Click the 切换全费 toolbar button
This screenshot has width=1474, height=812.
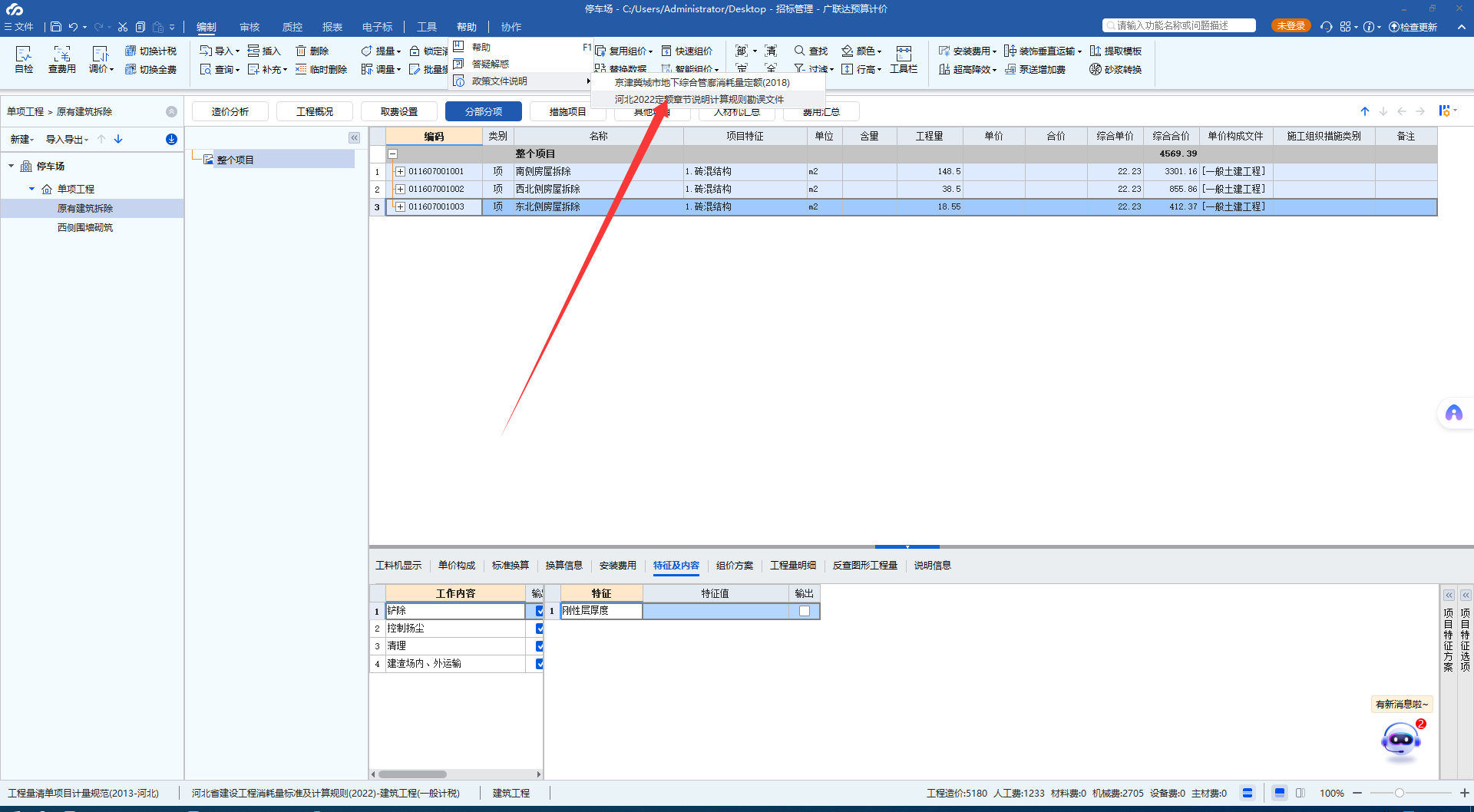coord(151,69)
